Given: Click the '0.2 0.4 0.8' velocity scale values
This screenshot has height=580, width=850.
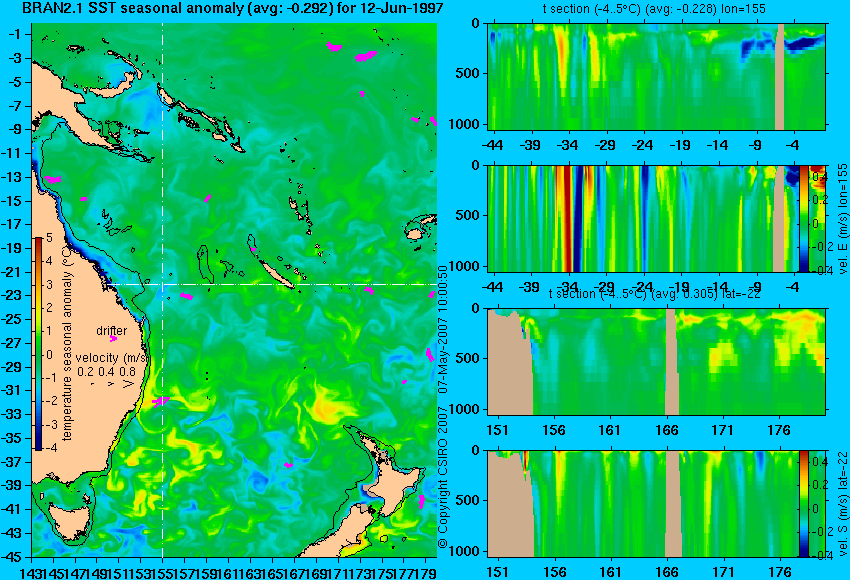Looking at the screenshot, I should pos(107,372).
